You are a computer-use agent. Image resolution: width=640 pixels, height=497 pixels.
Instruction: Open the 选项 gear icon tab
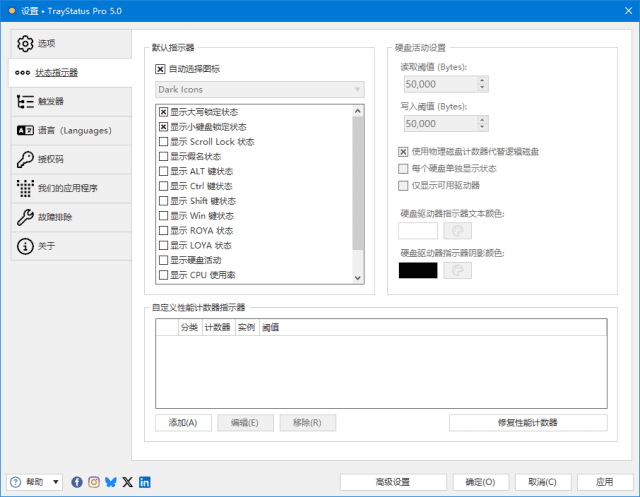point(25,44)
